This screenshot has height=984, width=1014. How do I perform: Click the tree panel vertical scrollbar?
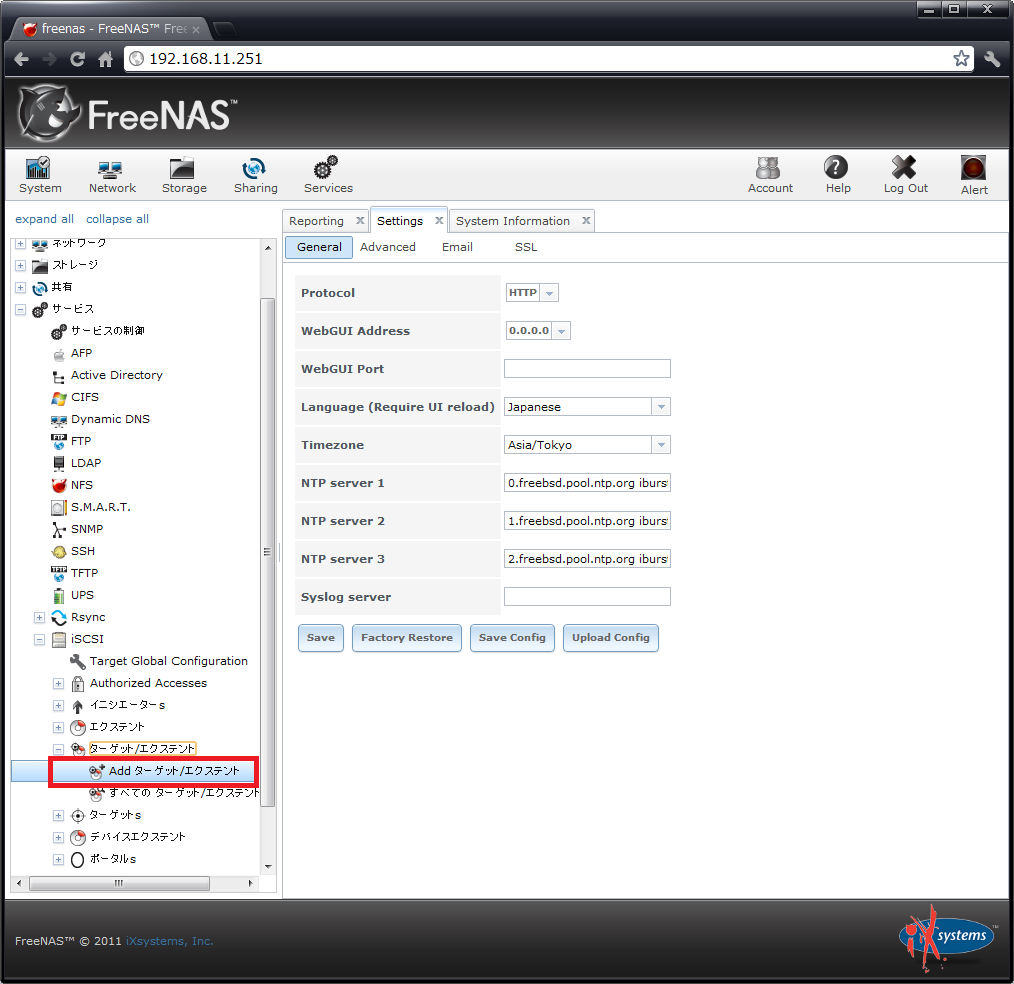(x=268, y=553)
